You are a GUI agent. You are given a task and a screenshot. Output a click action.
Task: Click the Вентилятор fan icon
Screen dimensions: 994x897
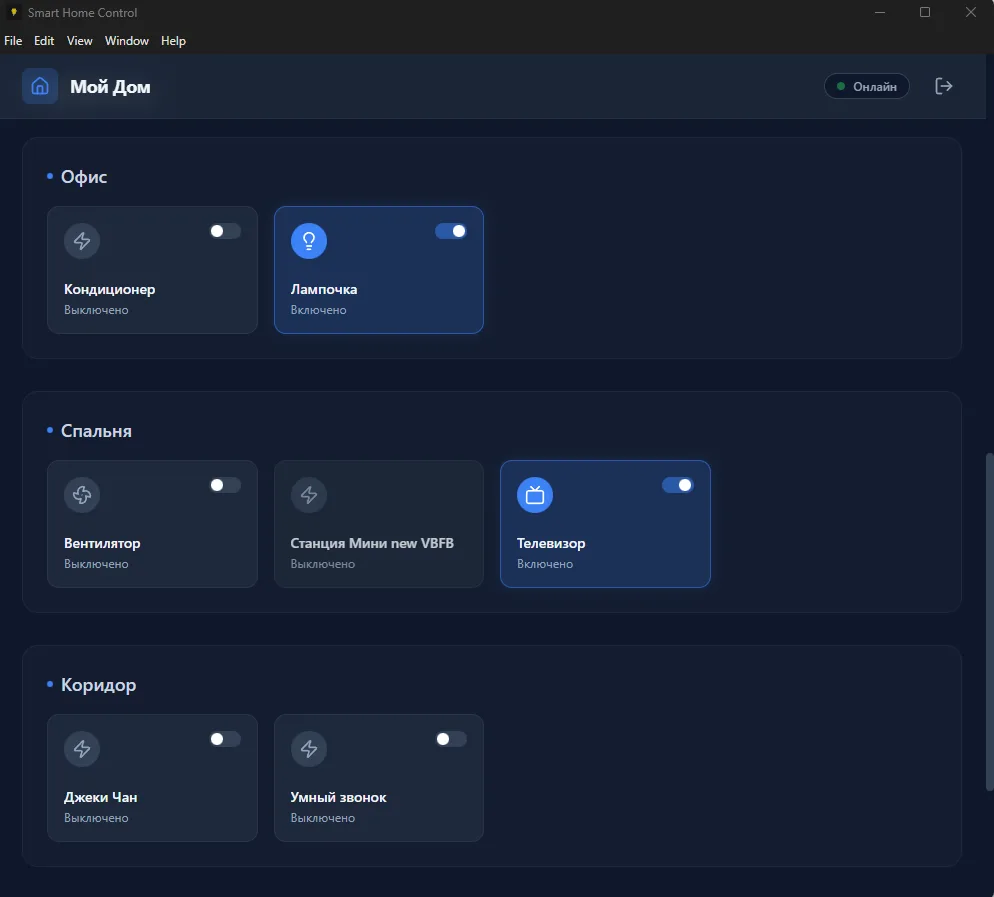[x=82, y=494]
